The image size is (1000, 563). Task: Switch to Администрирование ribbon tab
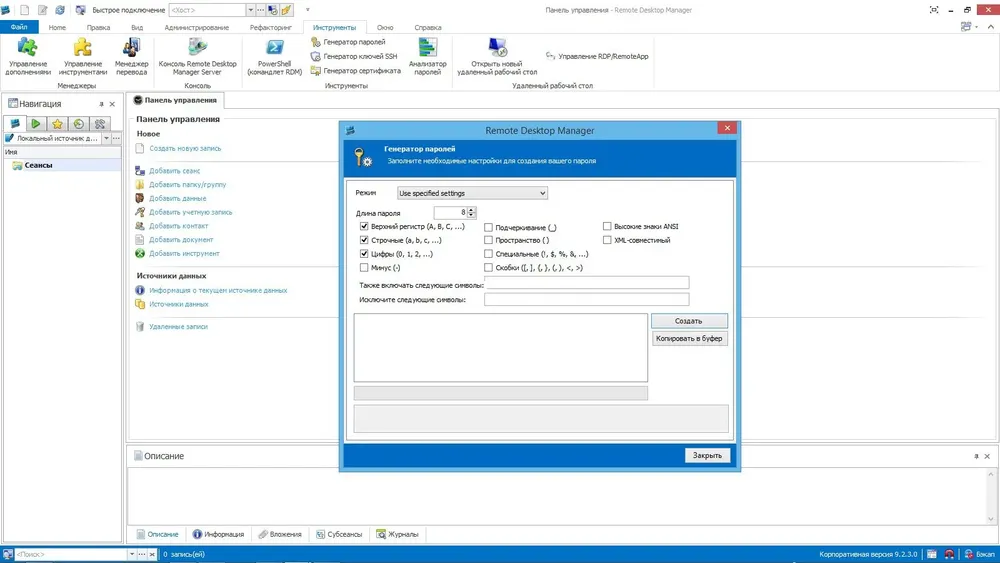196,27
